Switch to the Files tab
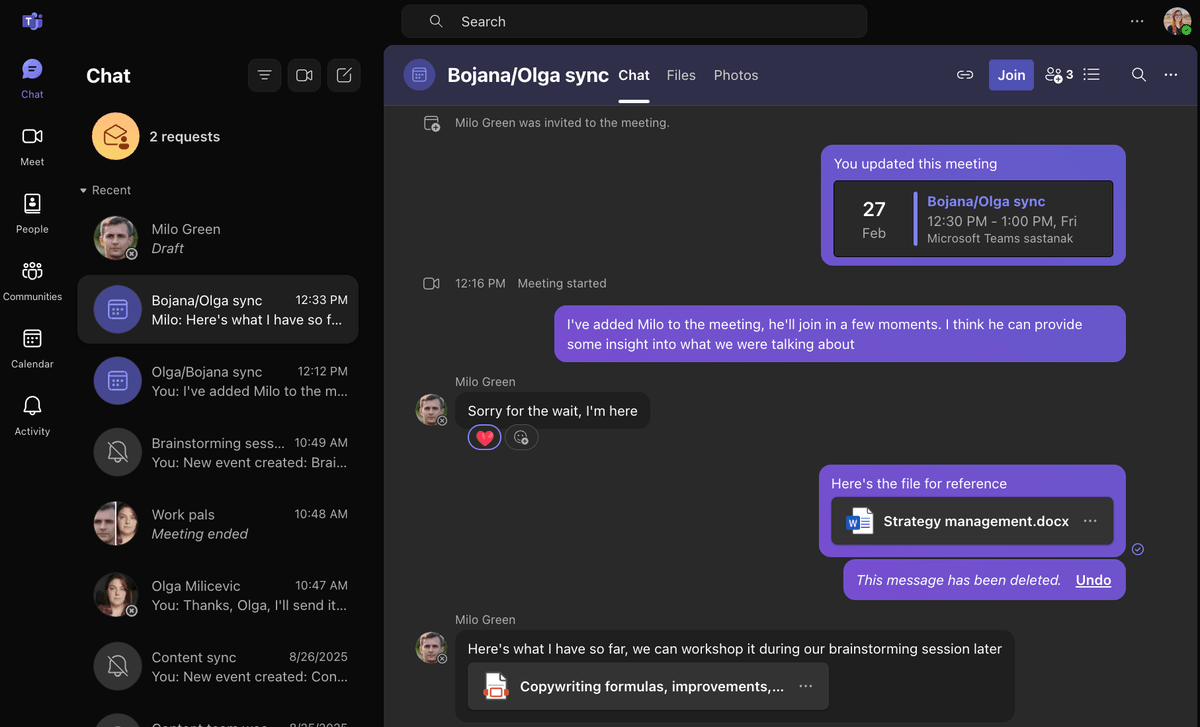The height and width of the screenshot is (727, 1200). [681, 75]
